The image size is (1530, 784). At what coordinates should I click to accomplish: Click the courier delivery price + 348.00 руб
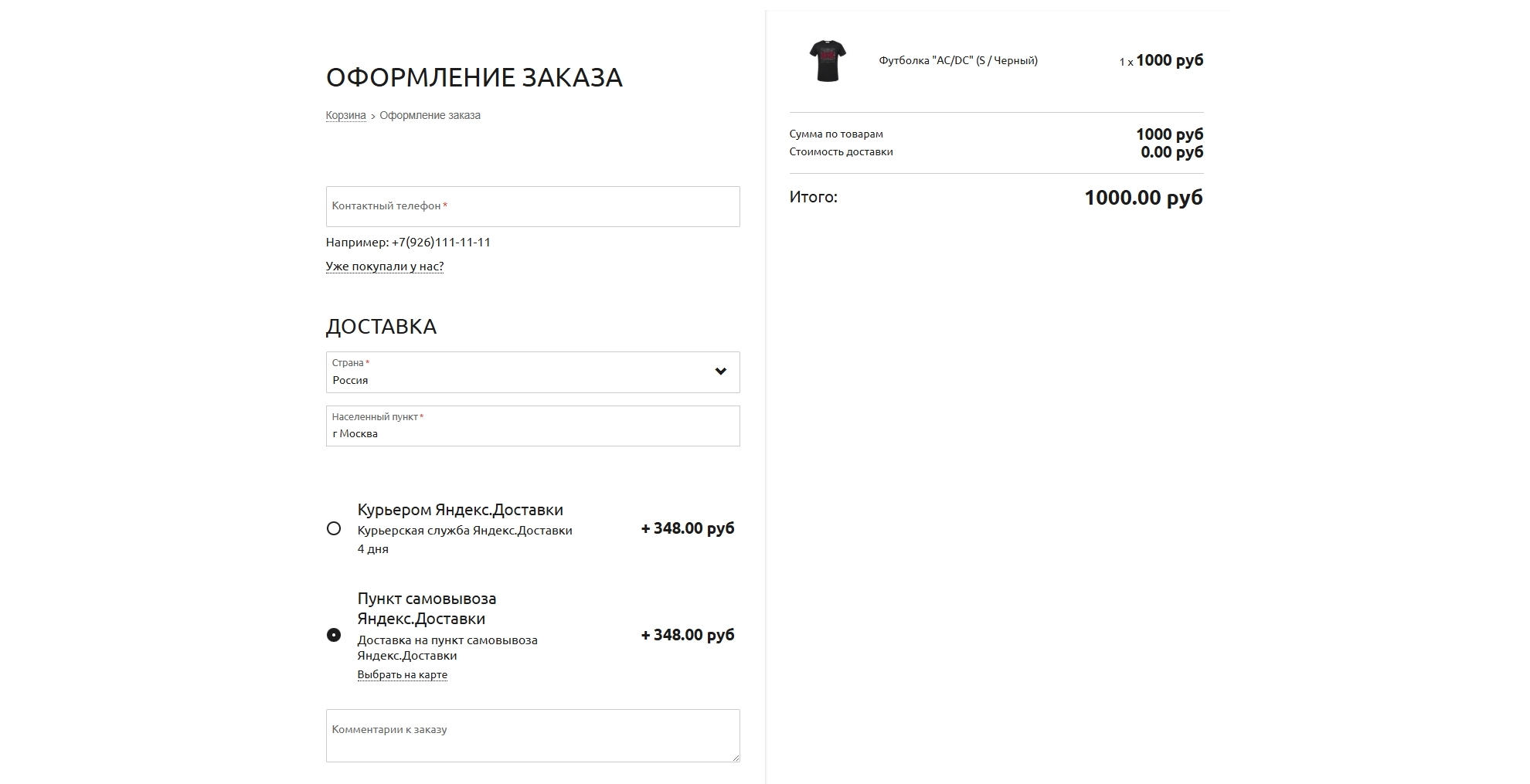click(688, 528)
